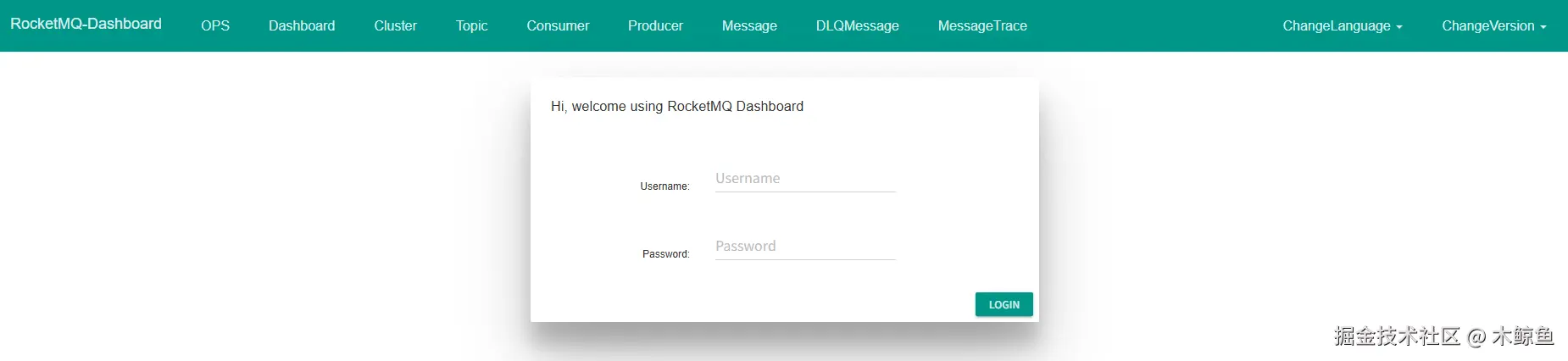Click the welcome heading text
The image size is (1568, 361).
click(677, 106)
